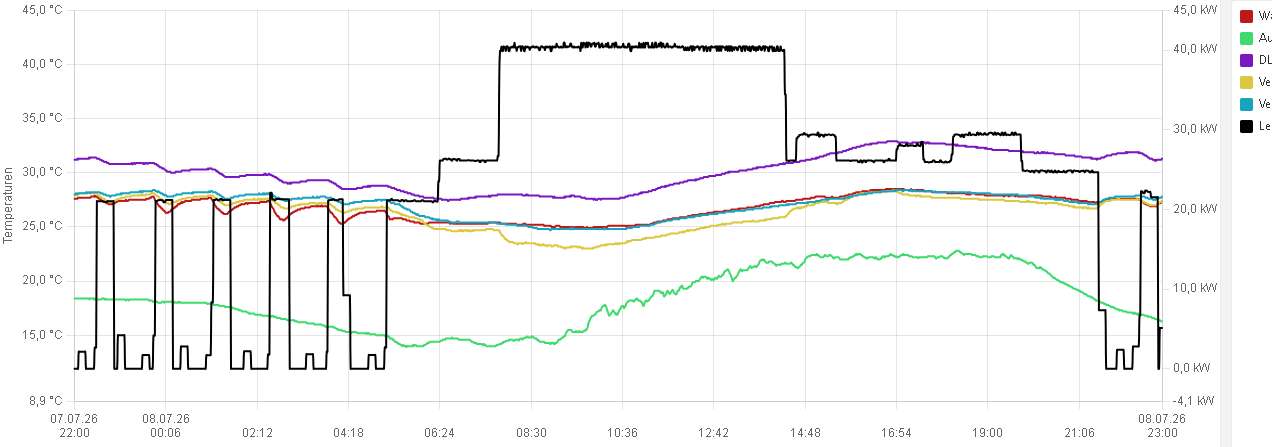Click the '07.07.26 22:00' start time label
Screen dimensions: 1272x447
click(x=74, y=426)
